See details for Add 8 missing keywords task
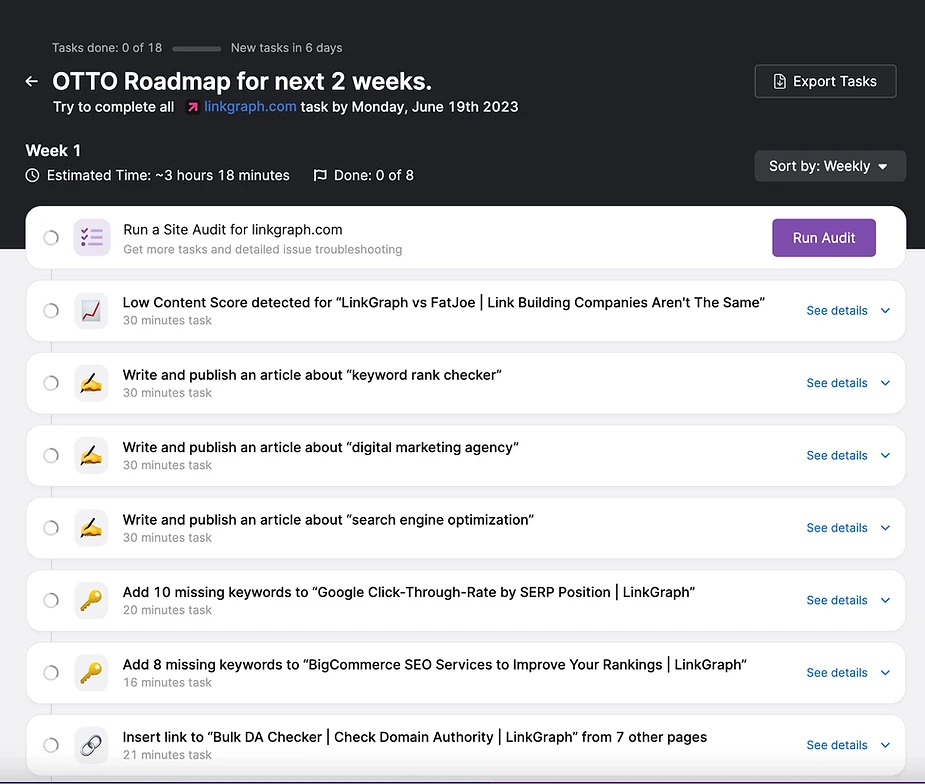Viewport: 925px width, 784px height. pos(837,673)
